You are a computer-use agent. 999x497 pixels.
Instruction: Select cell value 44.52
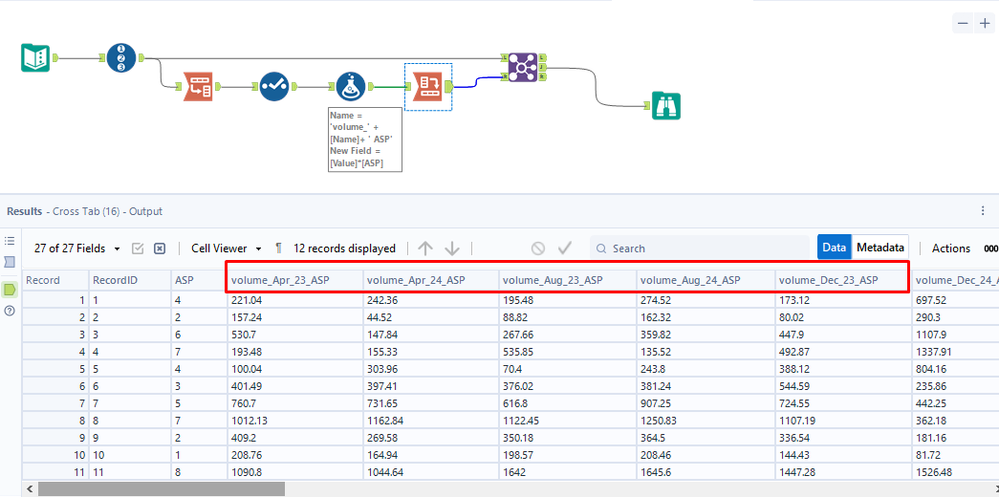pyautogui.click(x=431, y=316)
